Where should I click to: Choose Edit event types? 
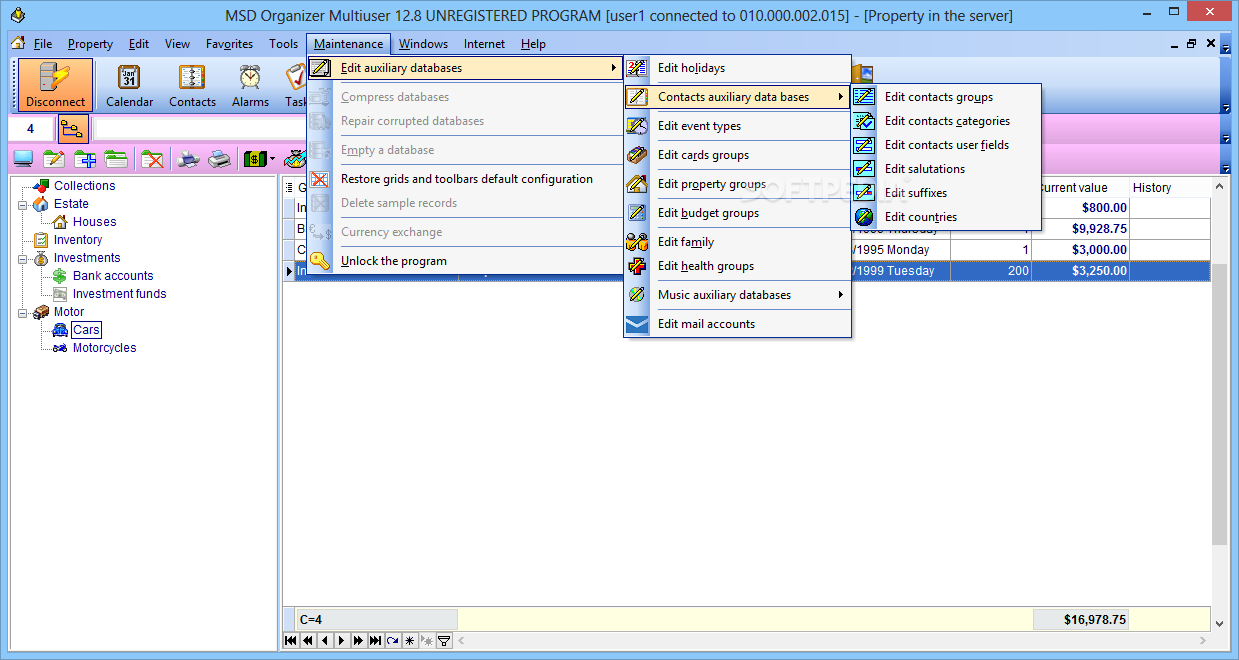pyautogui.click(x=737, y=126)
